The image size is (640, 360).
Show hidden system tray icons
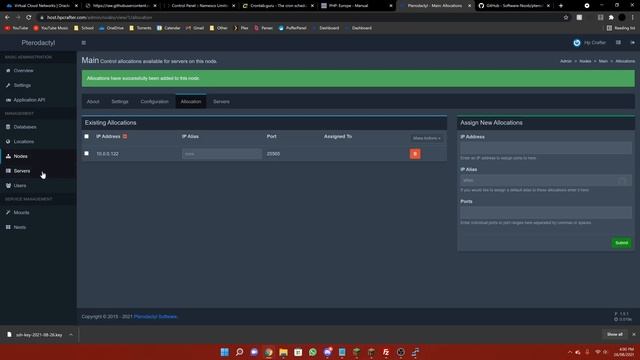(570, 352)
